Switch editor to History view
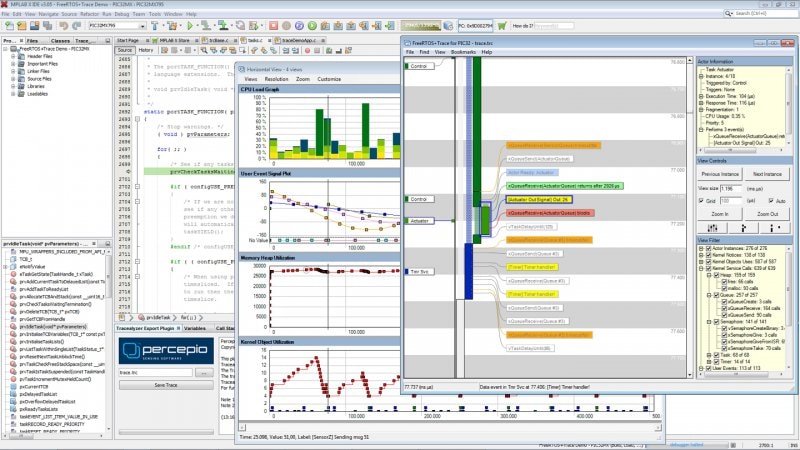Screen dimensions: 800x450 click(145, 50)
